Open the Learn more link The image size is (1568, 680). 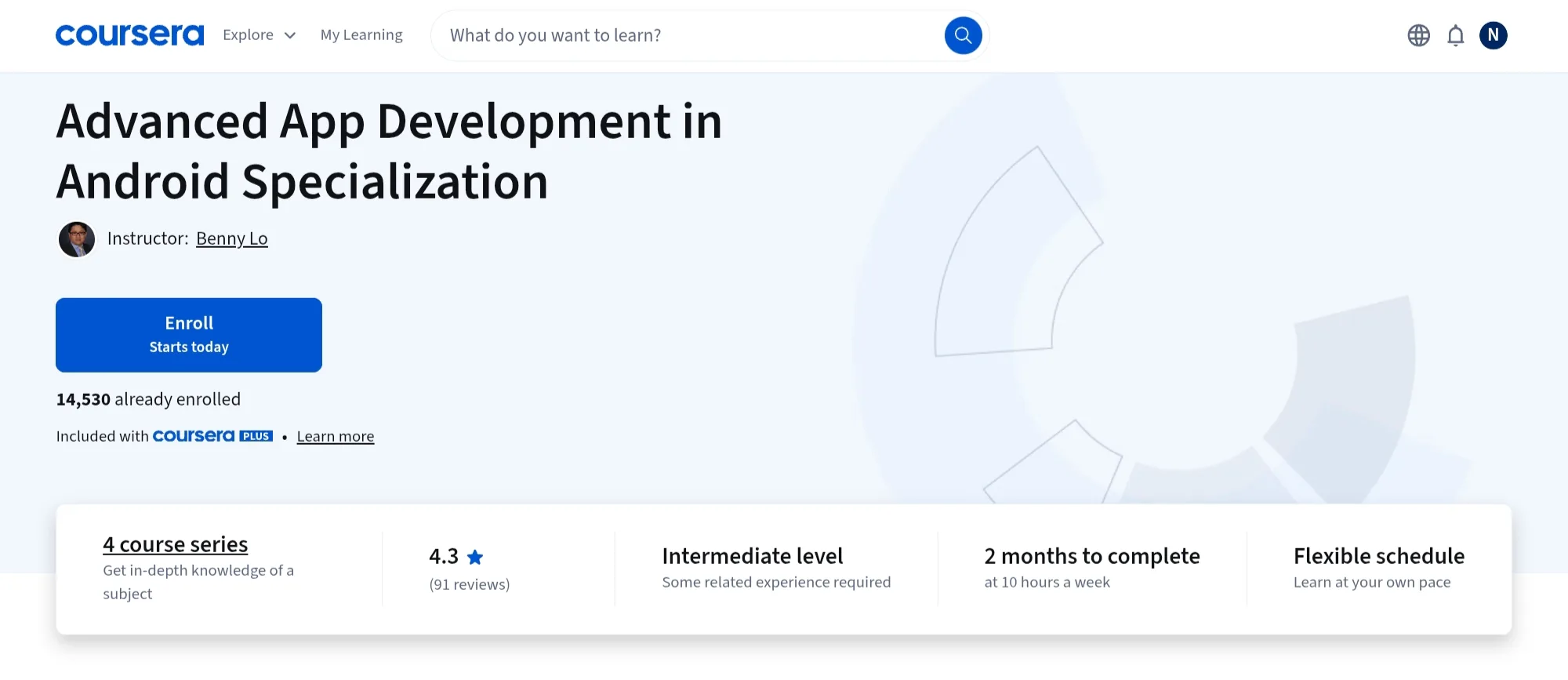click(336, 437)
